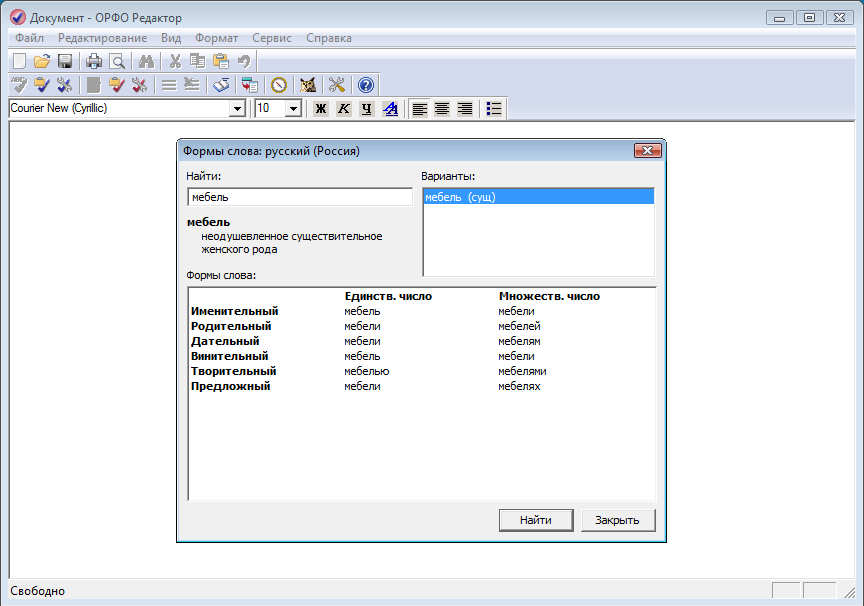Screen dimensions: 864x606
Task: Click the Родительный case label
Action: (x=231, y=326)
